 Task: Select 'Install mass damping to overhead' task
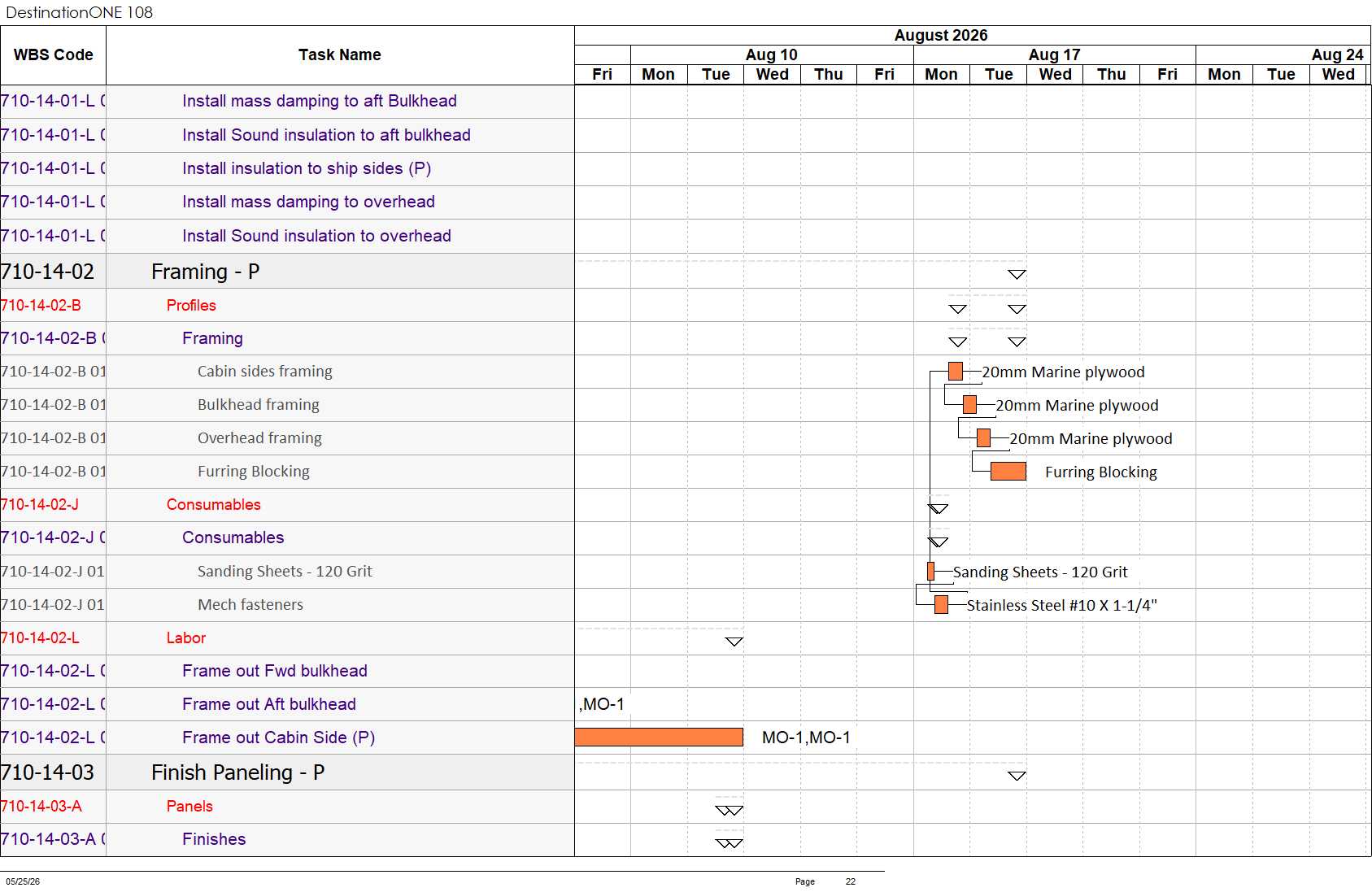pyautogui.click(x=308, y=202)
